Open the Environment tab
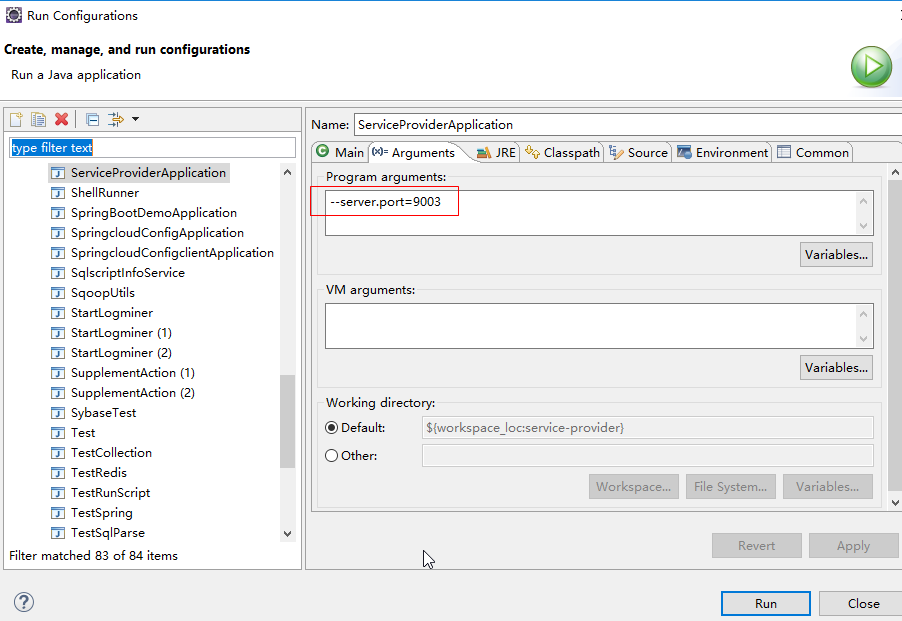Screen dimensions: 902x621 click(723, 152)
